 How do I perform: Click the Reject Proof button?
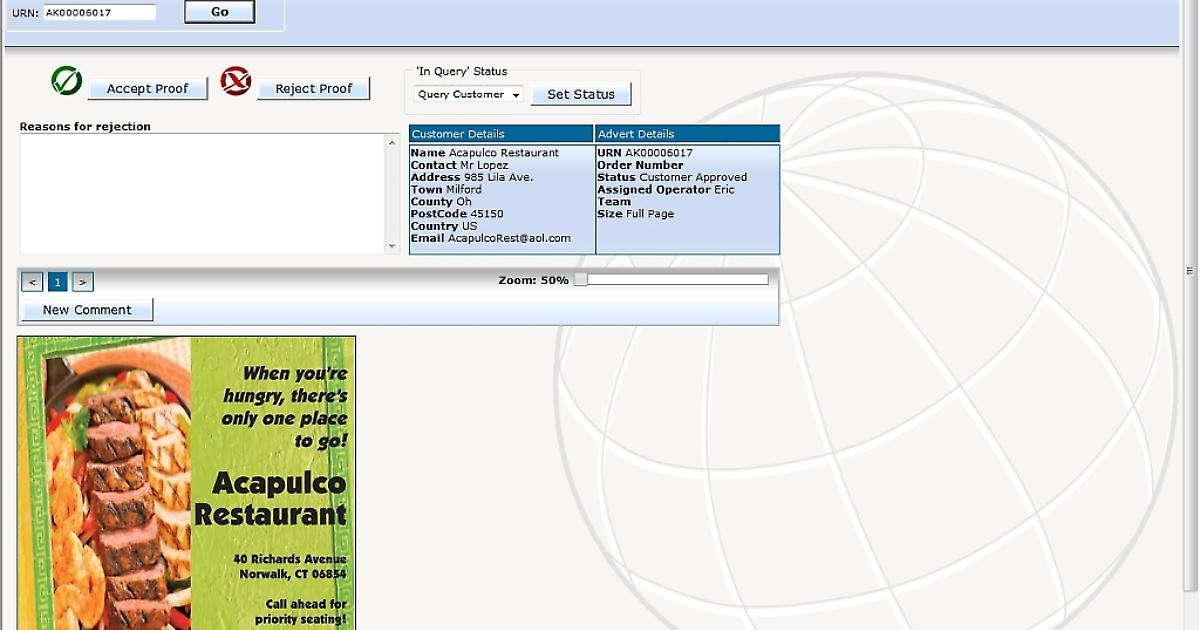(314, 89)
